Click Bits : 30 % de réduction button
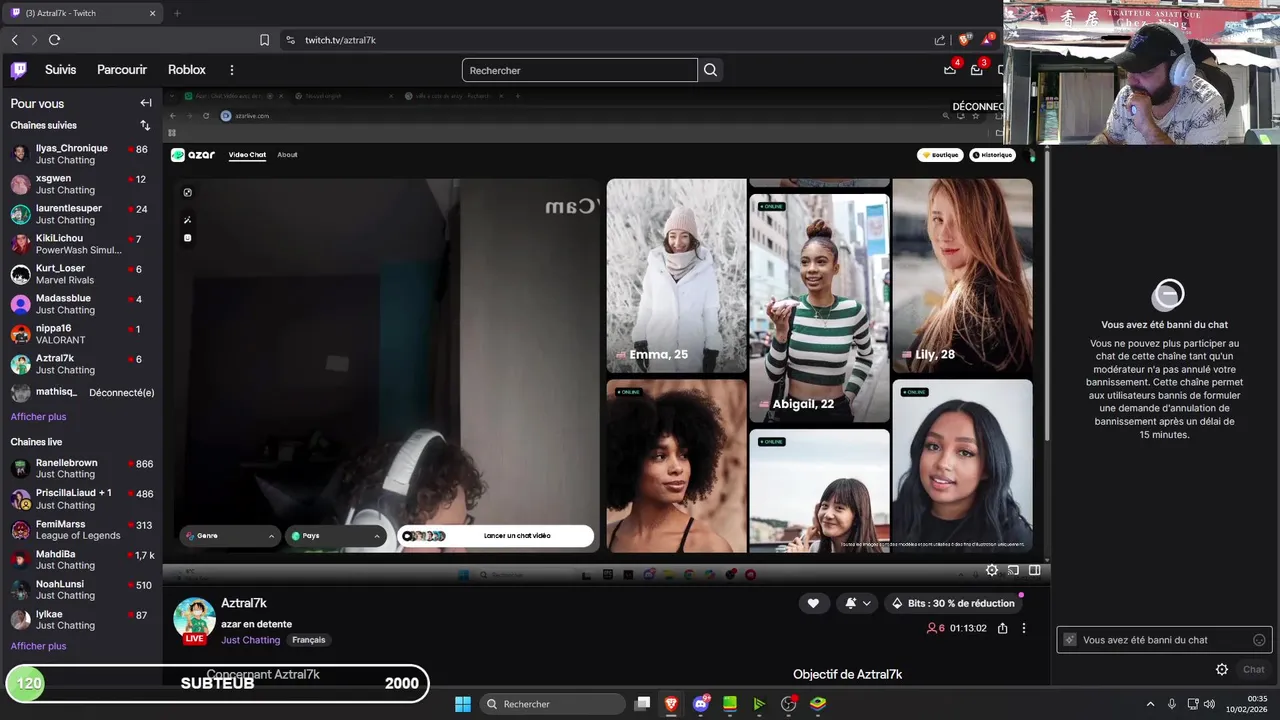The image size is (1280, 720). 955,603
